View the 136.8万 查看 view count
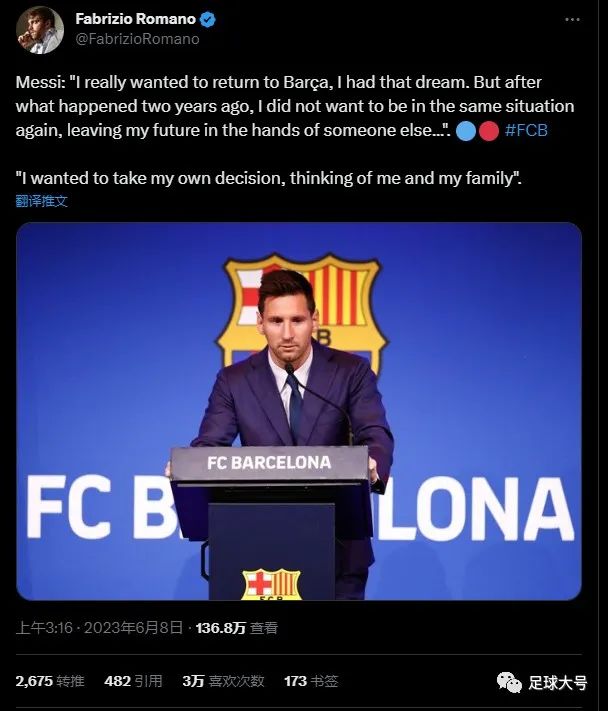608x711 pixels. point(236,628)
